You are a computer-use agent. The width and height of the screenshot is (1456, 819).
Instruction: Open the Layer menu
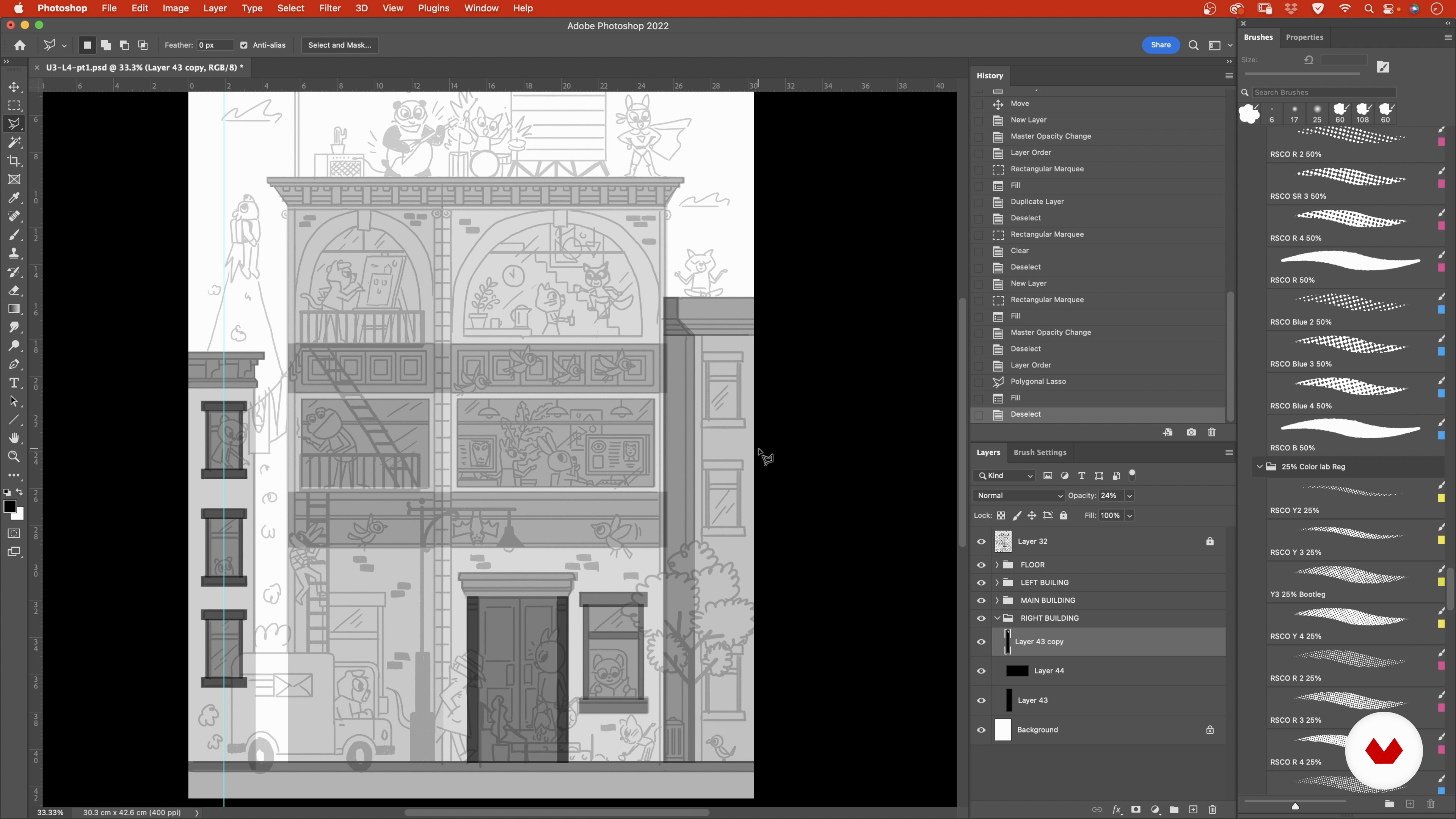pos(215,8)
